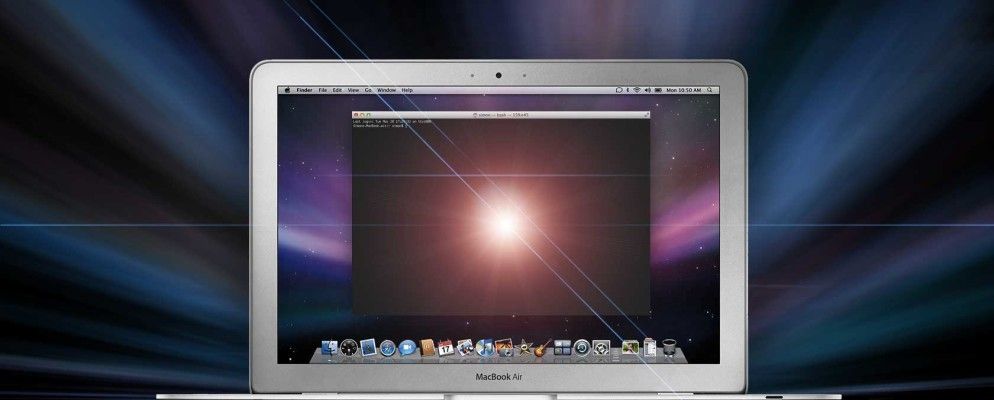Open Photo Booth in the Dock
The image size is (994, 400).
coord(504,347)
